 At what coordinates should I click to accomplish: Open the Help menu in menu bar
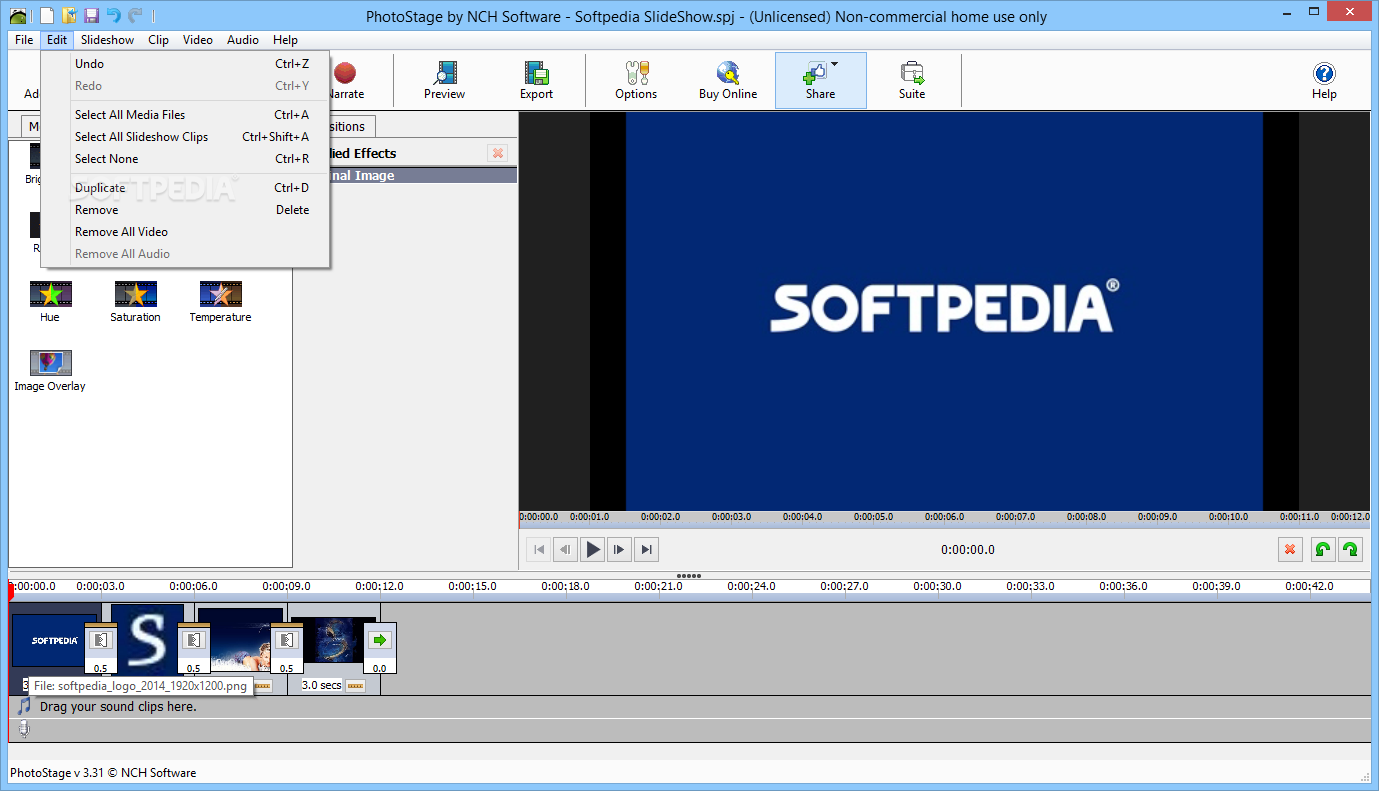coord(285,40)
